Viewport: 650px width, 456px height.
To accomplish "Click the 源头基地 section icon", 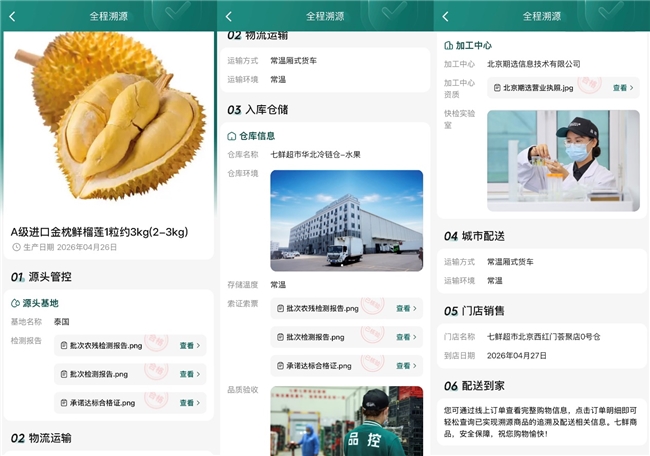I will pyautogui.click(x=15, y=303).
